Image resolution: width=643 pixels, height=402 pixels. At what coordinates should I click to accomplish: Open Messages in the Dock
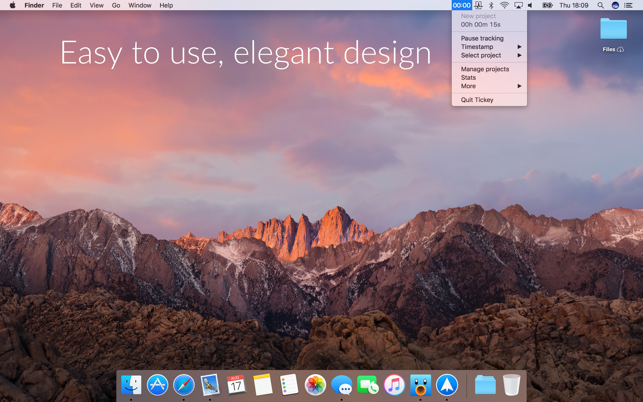[x=342, y=385]
